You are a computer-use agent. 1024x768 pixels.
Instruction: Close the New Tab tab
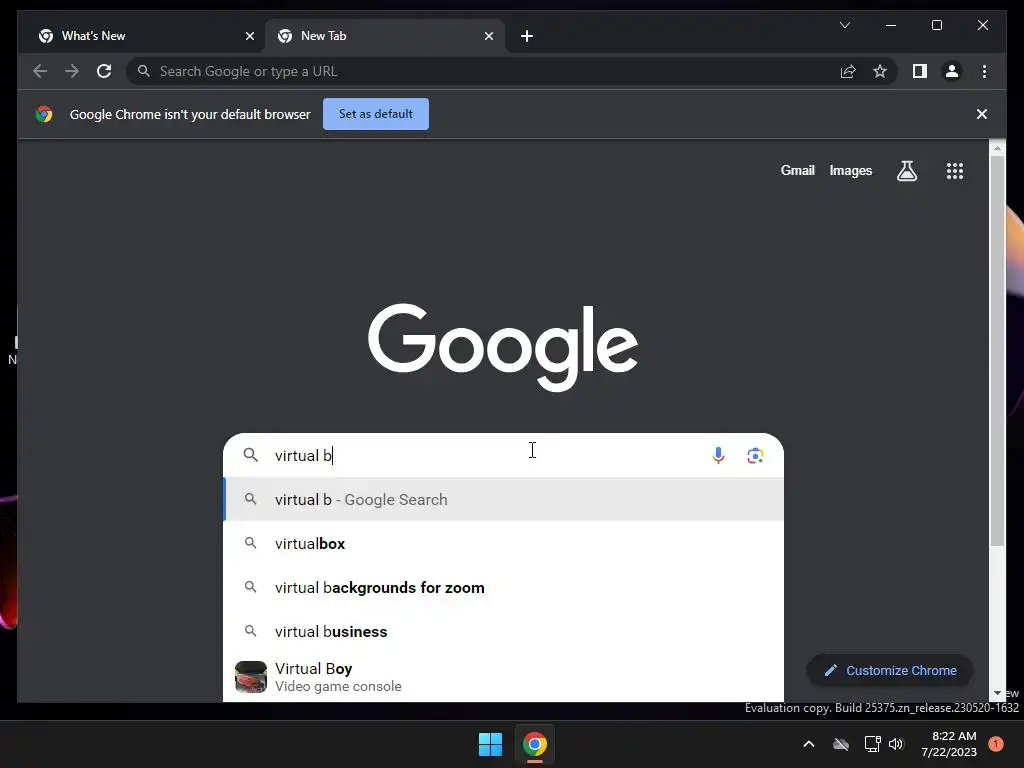tap(488, 36)
